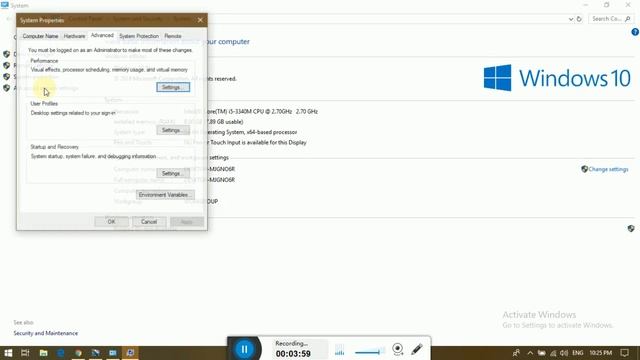Open Startup and Recovery Settings button
Image resolution: width=640 pixels, height=360 pixels.
point(173,173)
